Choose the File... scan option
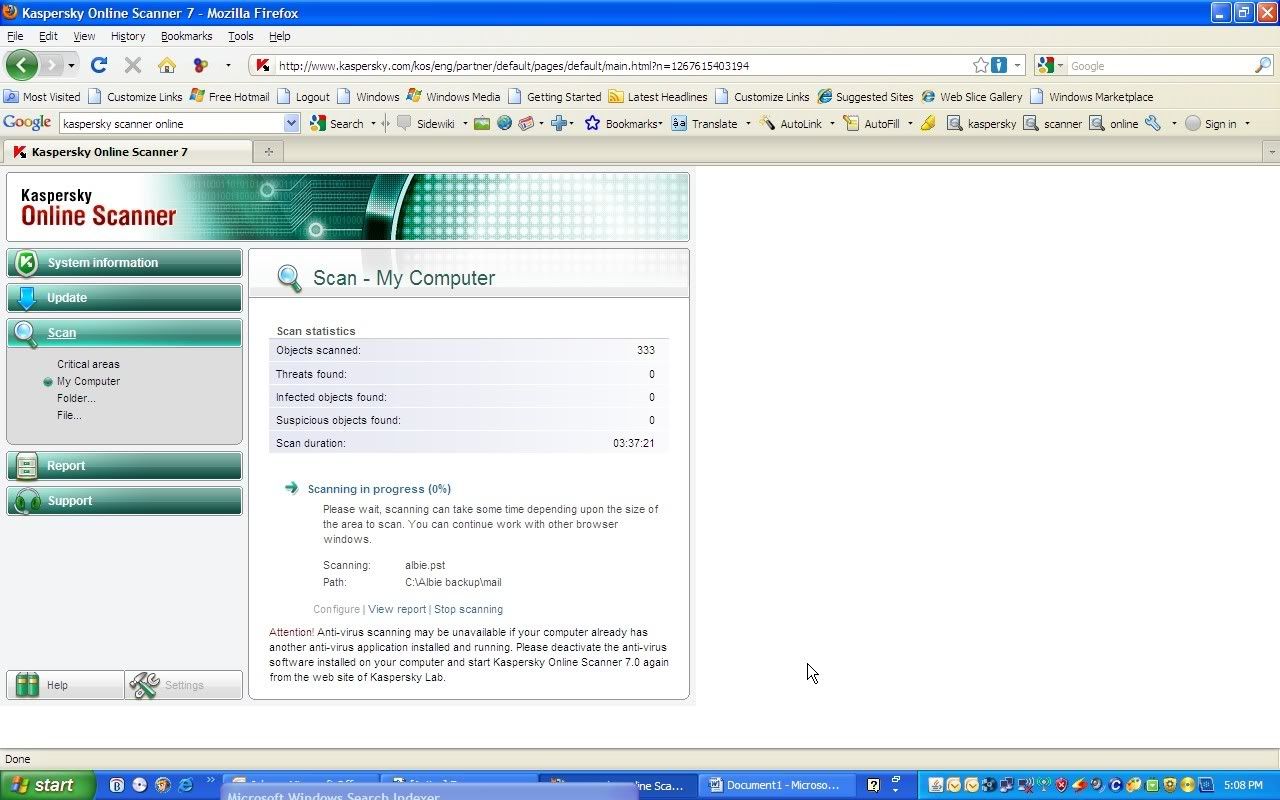This screenshot has height=800, width=1280. [69, 415]
